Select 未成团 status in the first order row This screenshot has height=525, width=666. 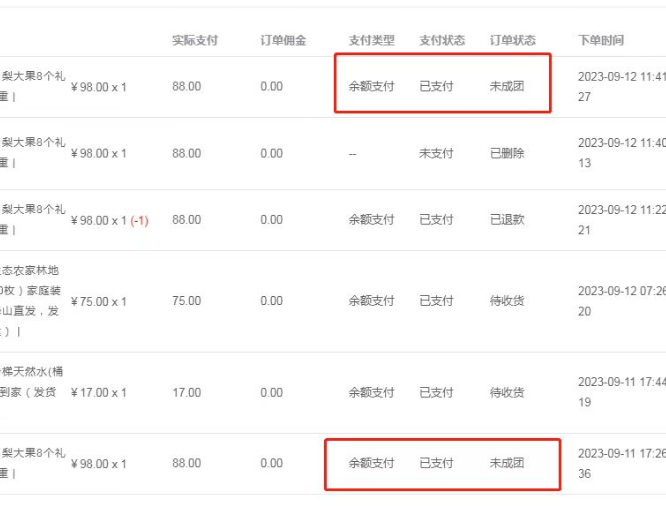click(x=507, y=86)
